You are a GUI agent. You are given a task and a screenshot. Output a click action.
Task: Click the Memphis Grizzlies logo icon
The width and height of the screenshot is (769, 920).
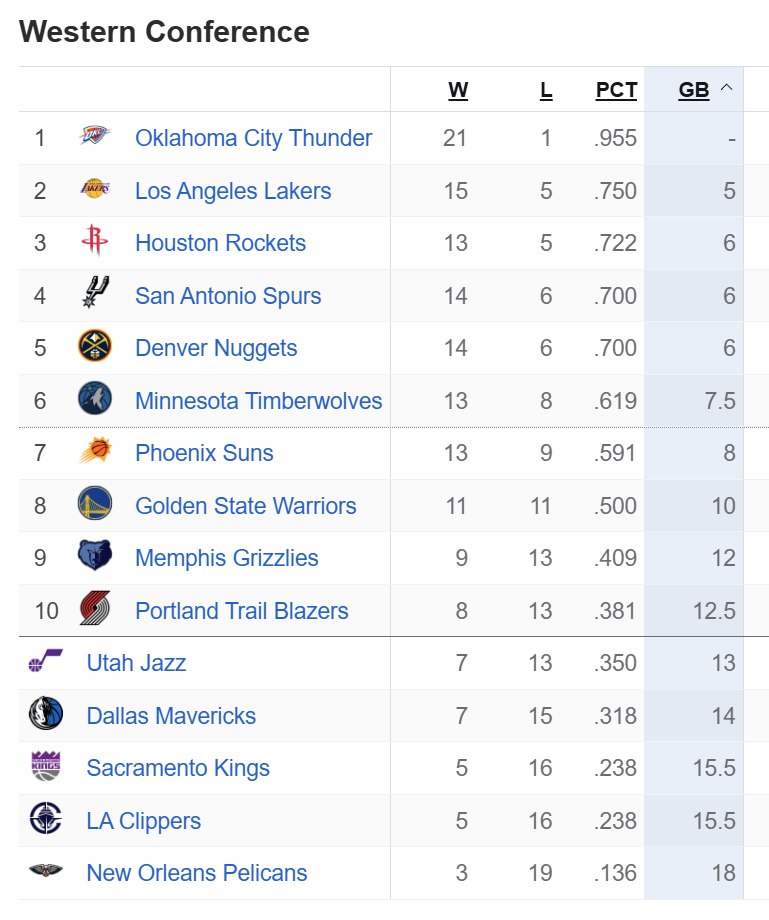click(x=95, y=557)
